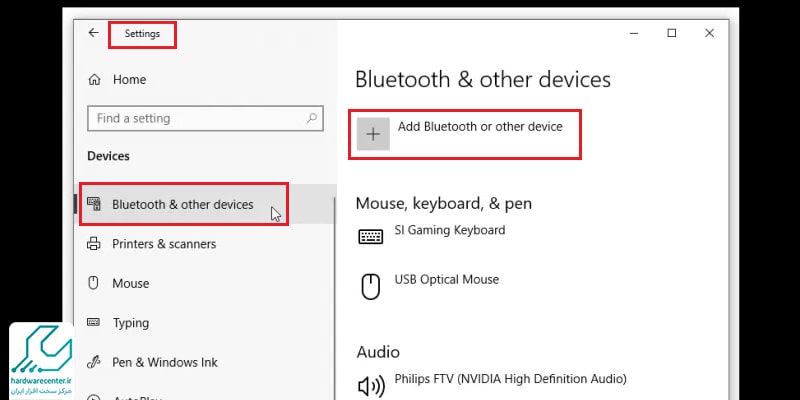Screen dimensions: 800x400
Task: Click the Find a setting search box
Action: pos(205,118)
